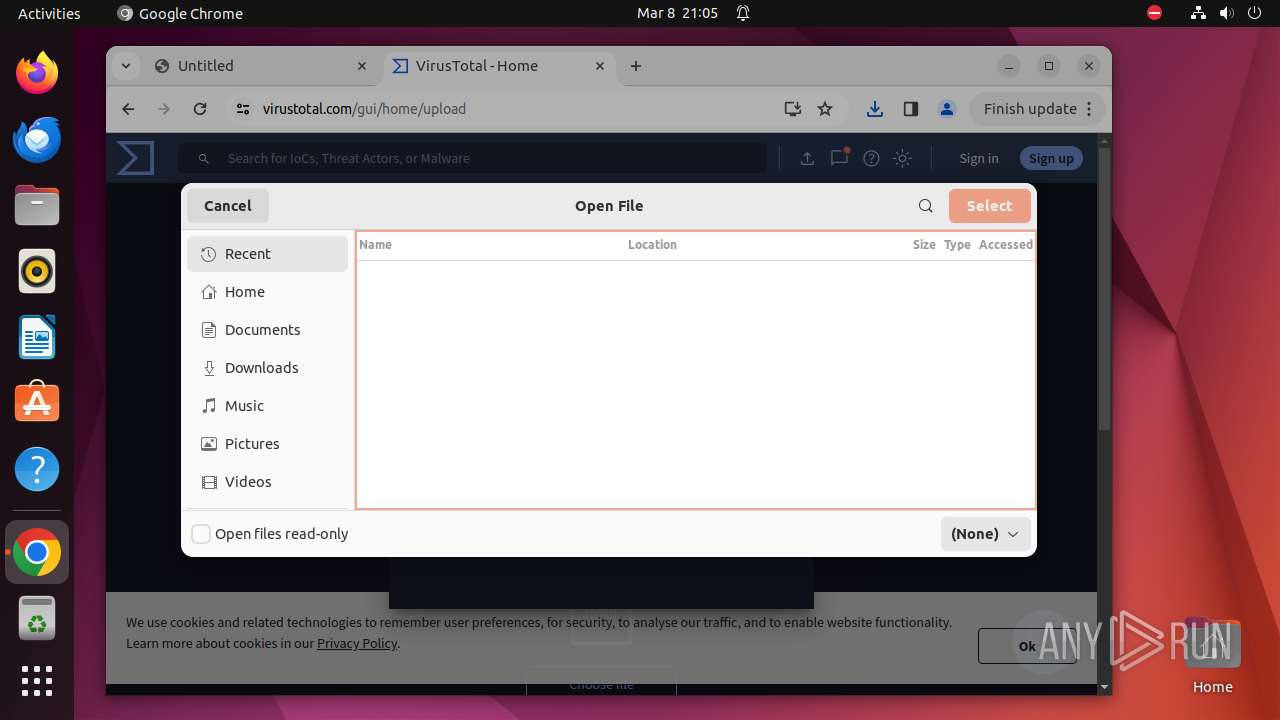Toggle Chrome side panel icon
Viewport: 1280px width, 720px height.
coord(911,109)
